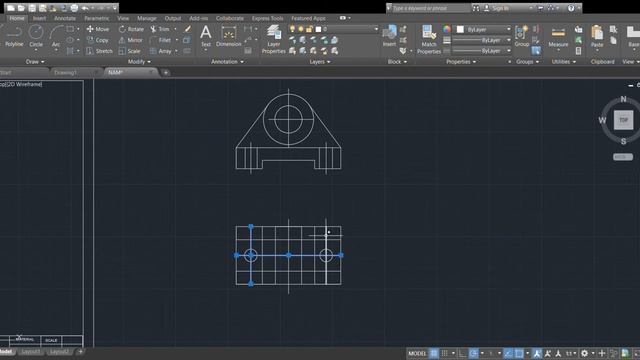Click the object color wheel icon
The image size is (640, 360).
447,29
